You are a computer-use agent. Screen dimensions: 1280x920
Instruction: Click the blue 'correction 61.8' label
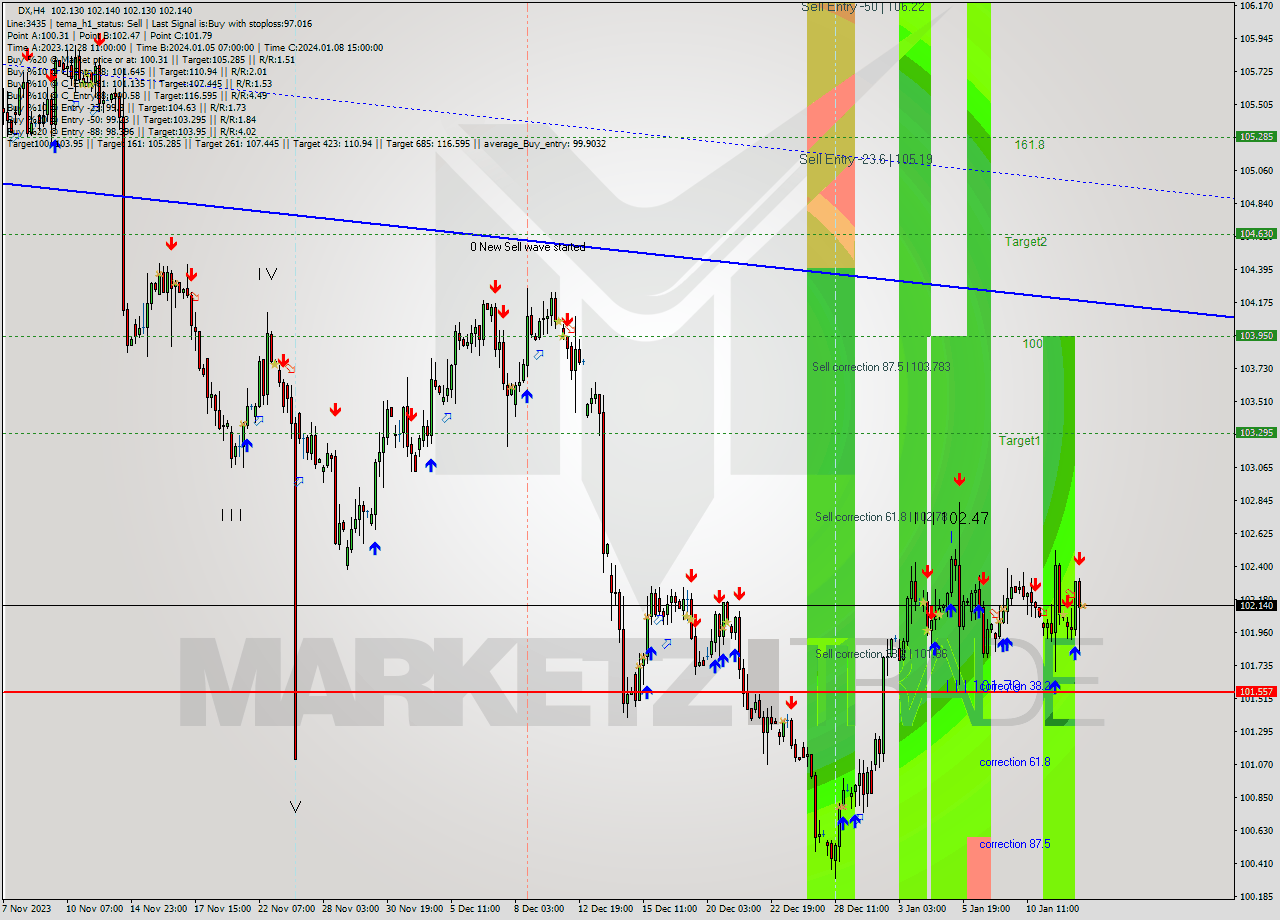tap(1014, 762)
